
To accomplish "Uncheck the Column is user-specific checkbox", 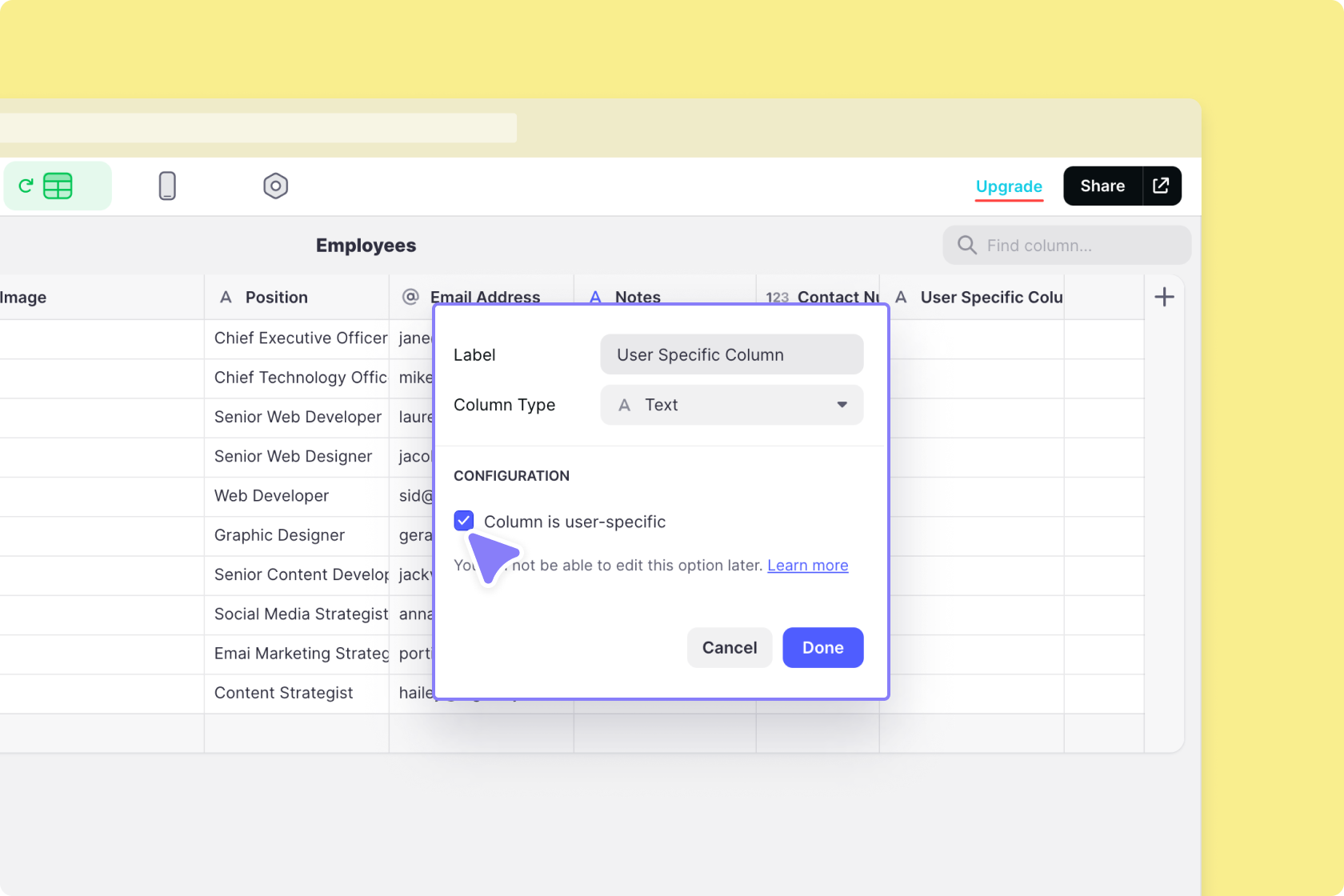I will [463, 521].
